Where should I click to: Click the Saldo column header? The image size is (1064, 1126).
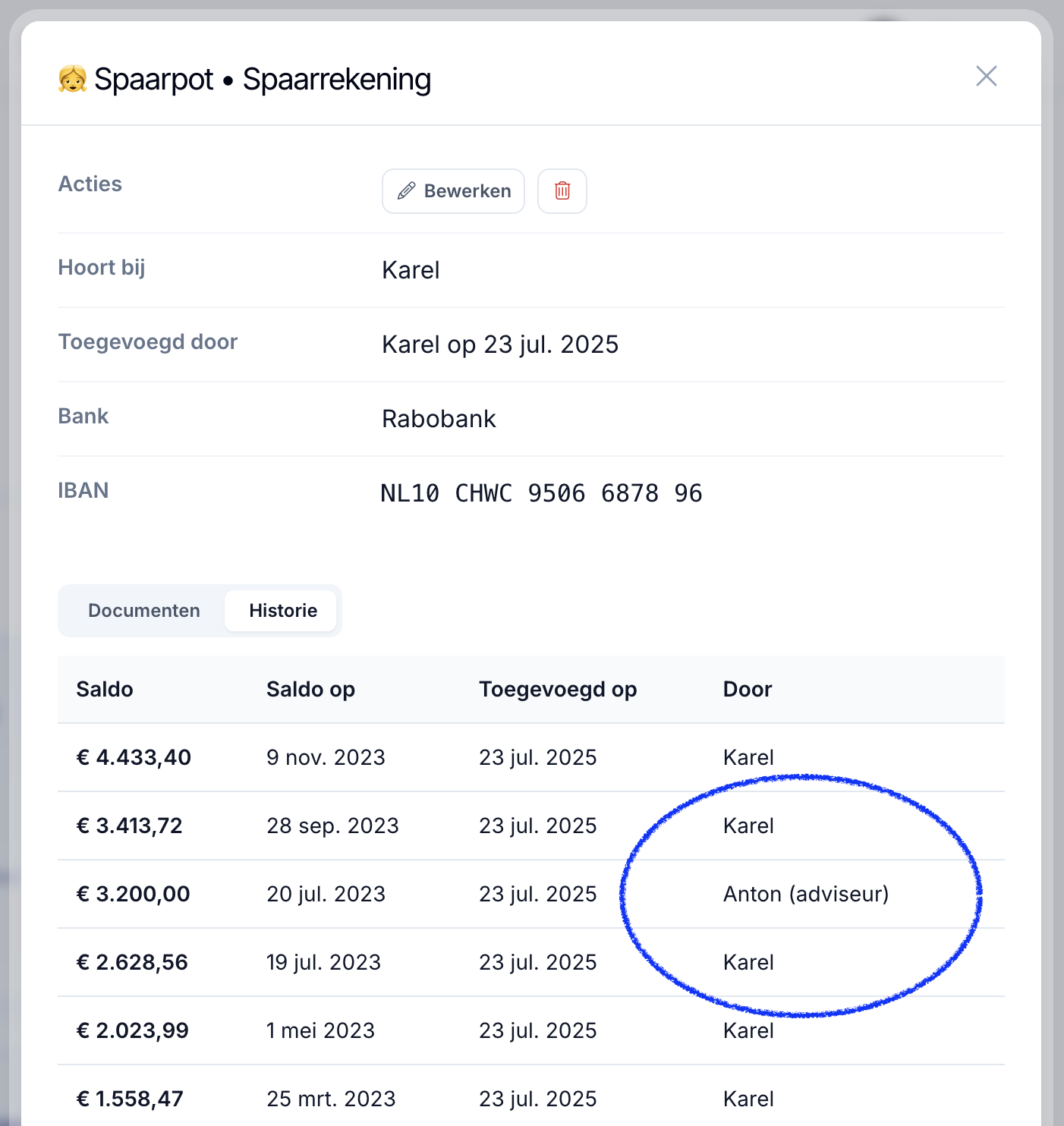pos(105,689)
